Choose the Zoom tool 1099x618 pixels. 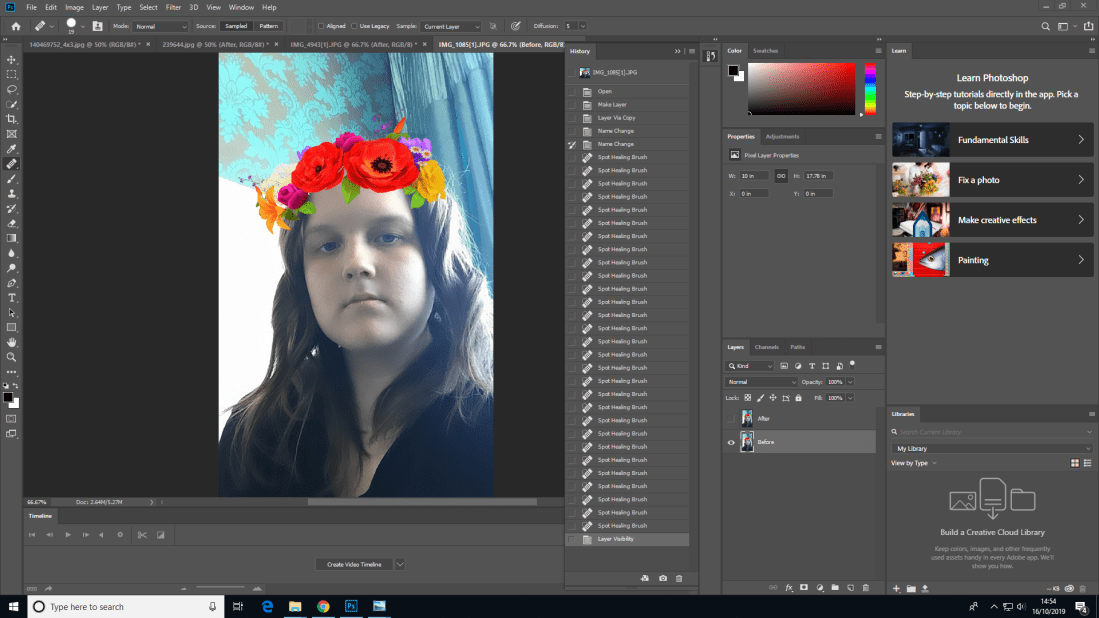pyautogui.click(x=12, y=357)
